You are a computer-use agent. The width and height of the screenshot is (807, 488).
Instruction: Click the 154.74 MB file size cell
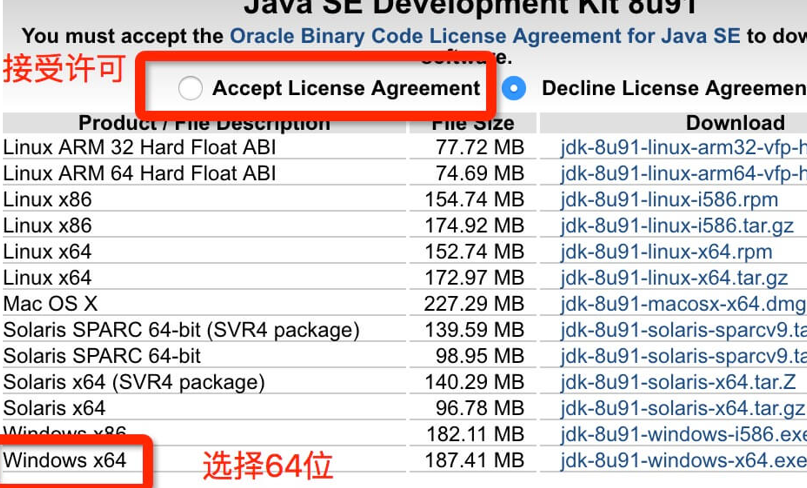[x=474, y=200]
